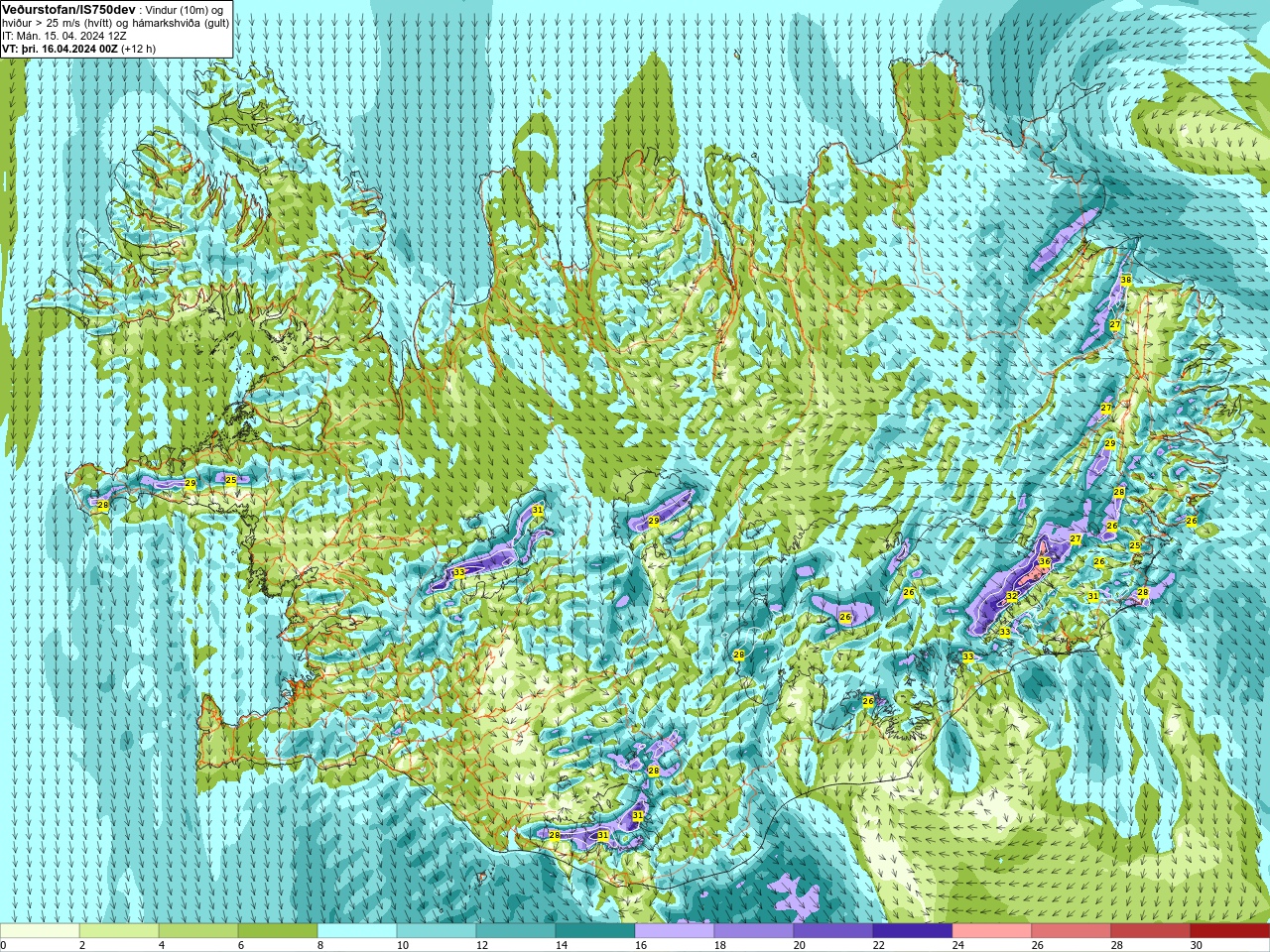Image resolution: width=1270 pixels, height=952 pixels.
Task: Click the 20–22 m/s violet legend swatch
Action: 833,931
